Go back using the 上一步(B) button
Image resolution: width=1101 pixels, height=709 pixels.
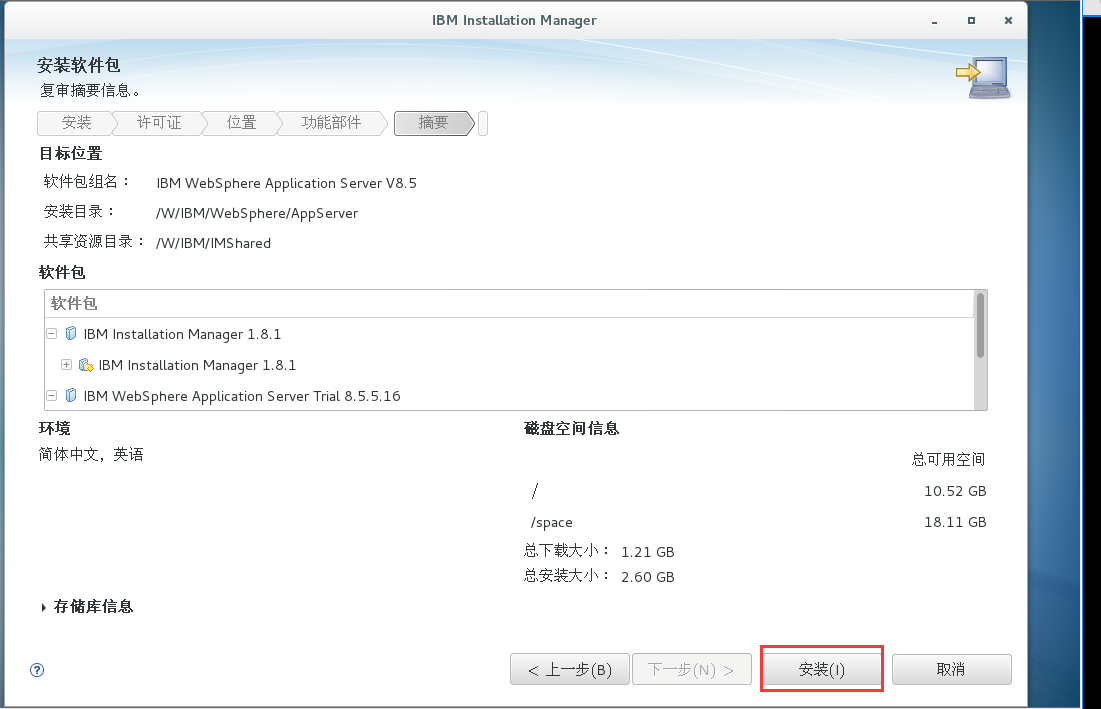(569, 668)
